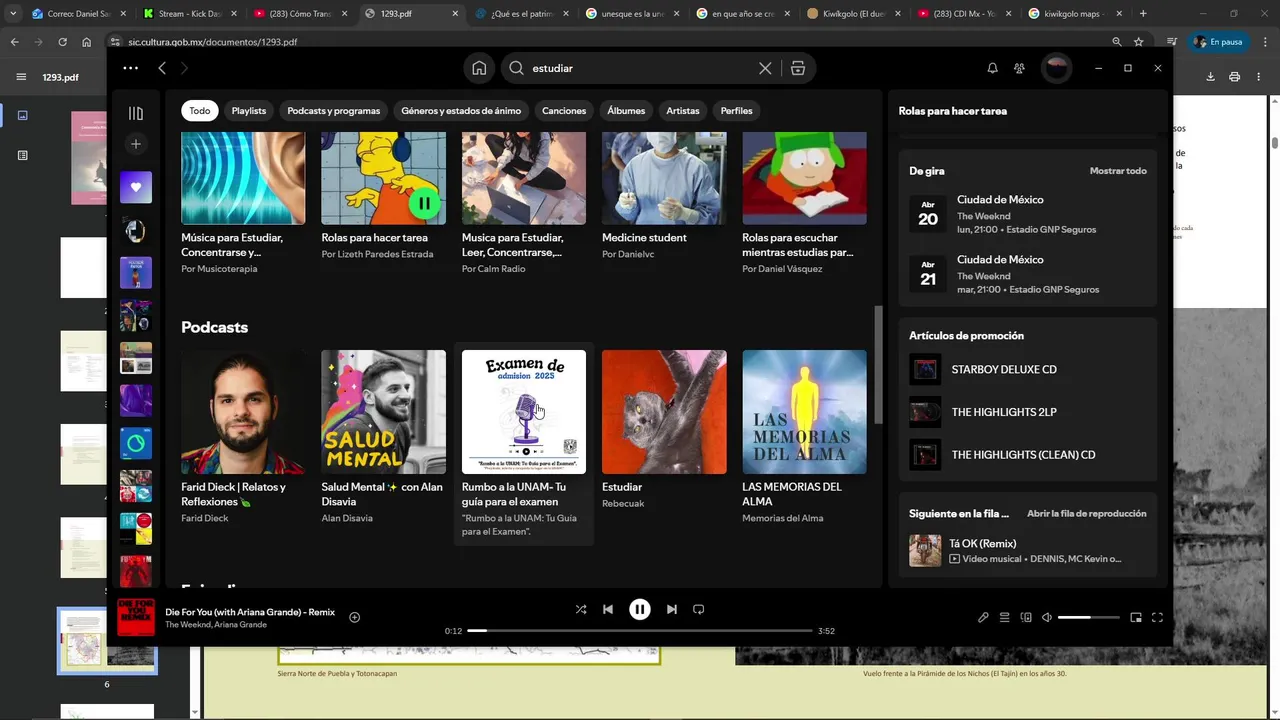This screenshot has height=720, width=1280.
Task: Toggle shuffle in the player bar
Action: tap(581, 609)
